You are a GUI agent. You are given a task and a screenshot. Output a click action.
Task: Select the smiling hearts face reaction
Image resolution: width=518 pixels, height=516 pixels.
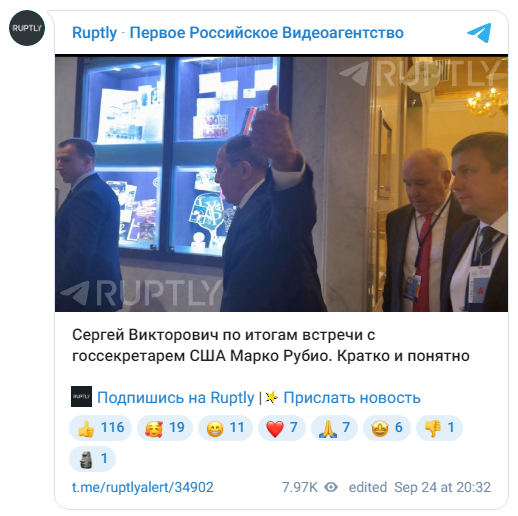(165, 428)
